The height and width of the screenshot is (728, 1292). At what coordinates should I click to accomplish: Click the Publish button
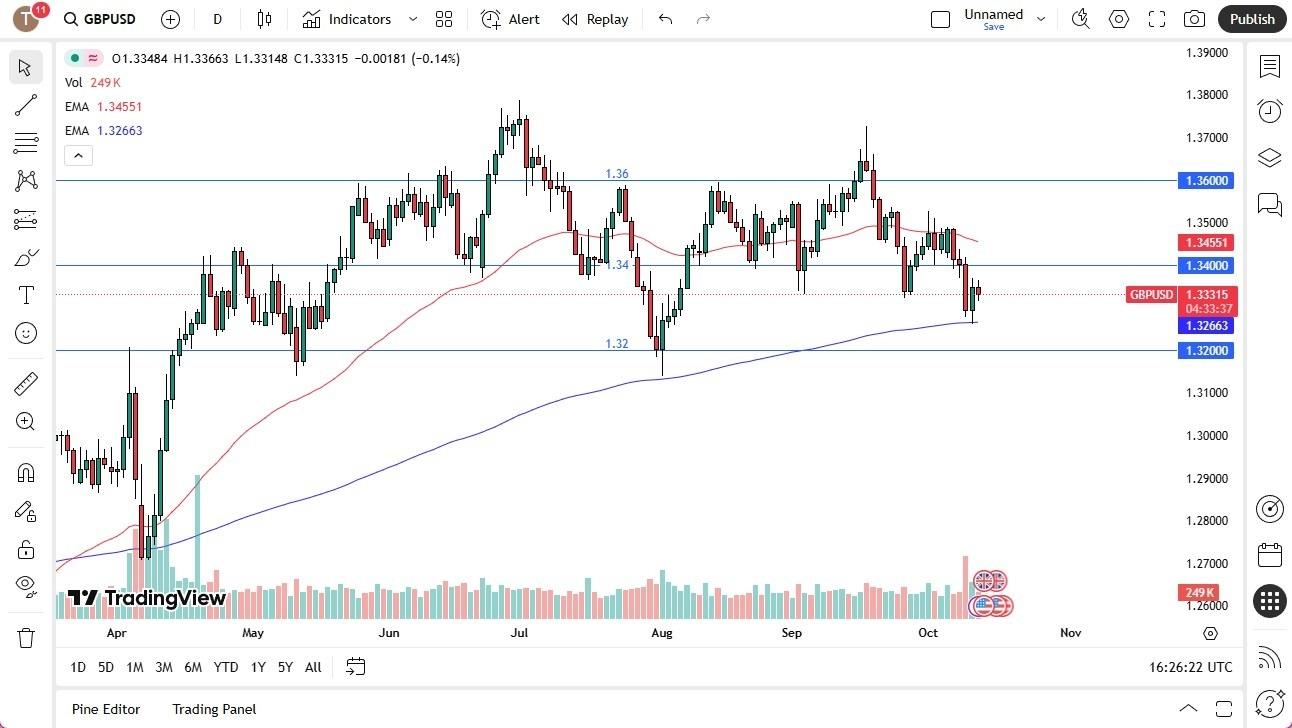pos(1252,19)
